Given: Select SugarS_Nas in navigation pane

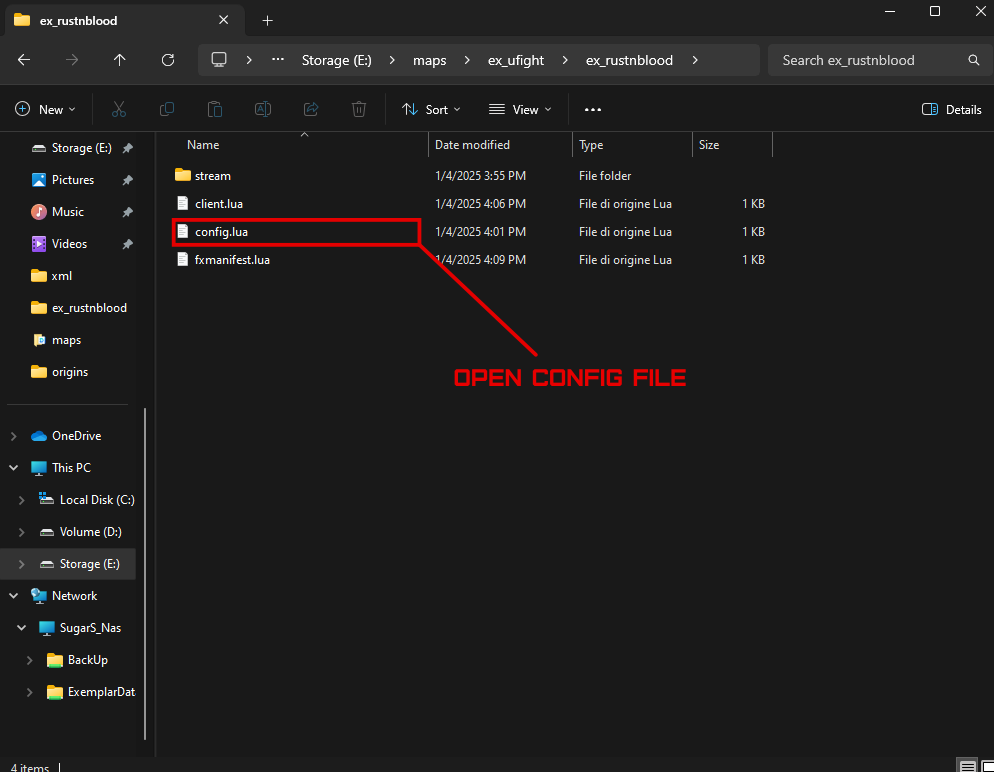Looking at the screenshot, I should 80,628.
